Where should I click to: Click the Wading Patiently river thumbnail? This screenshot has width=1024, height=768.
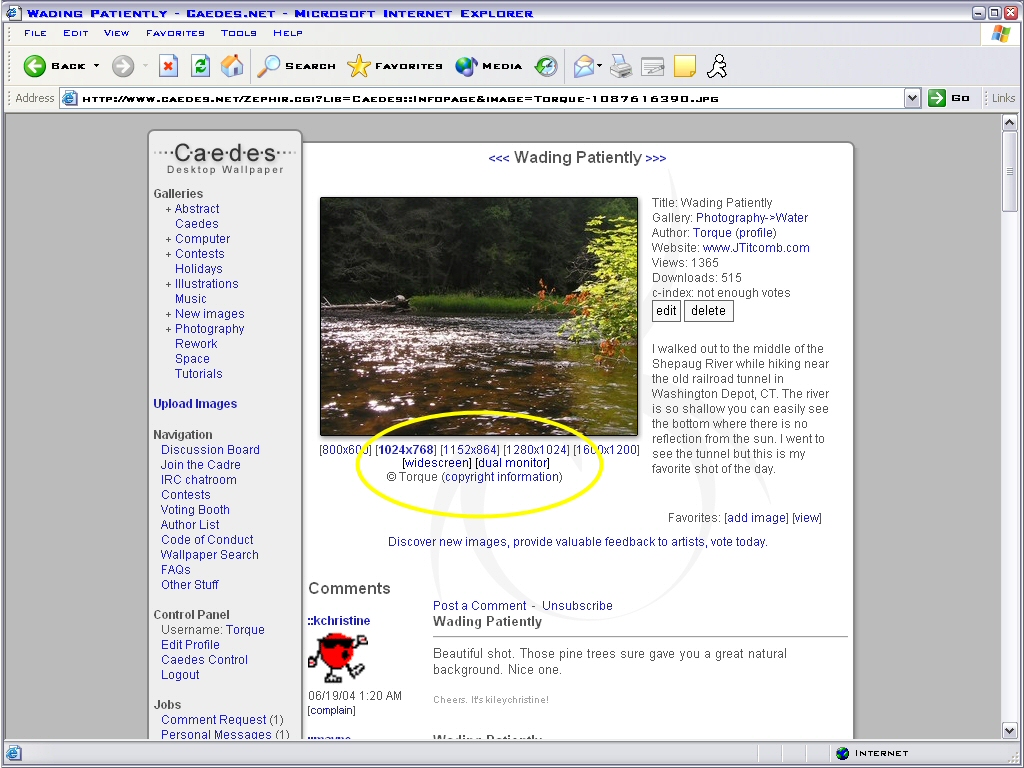pos(478,316)
